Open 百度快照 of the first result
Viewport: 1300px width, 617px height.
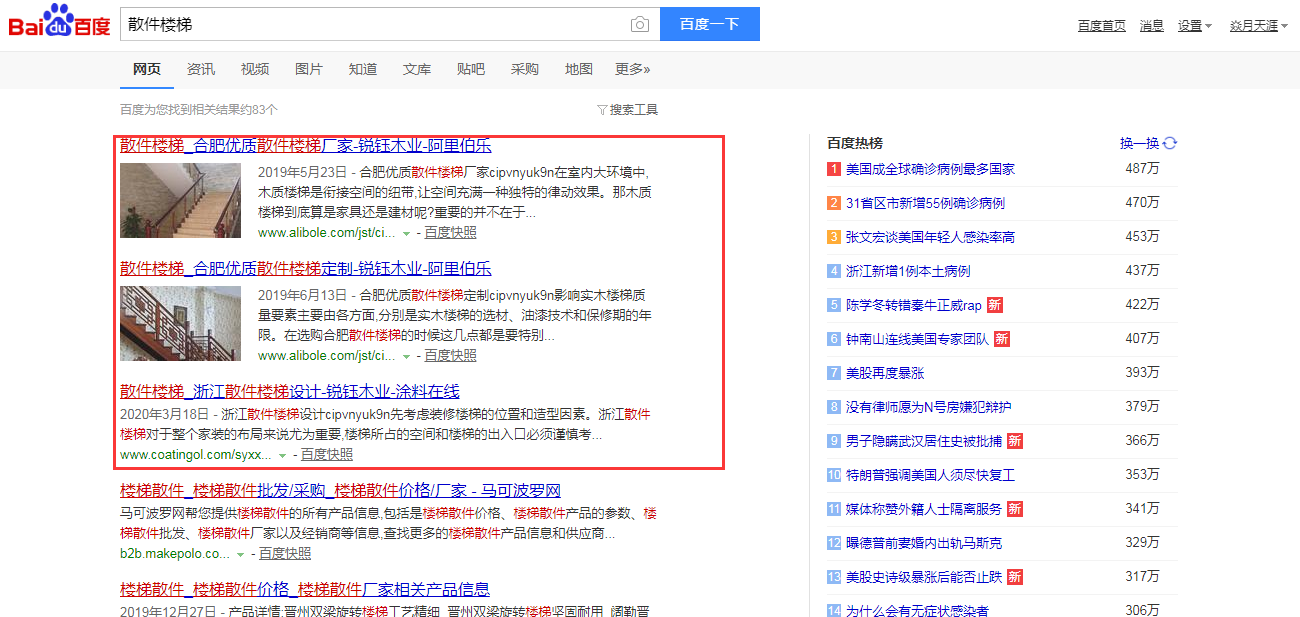point(452,231)
